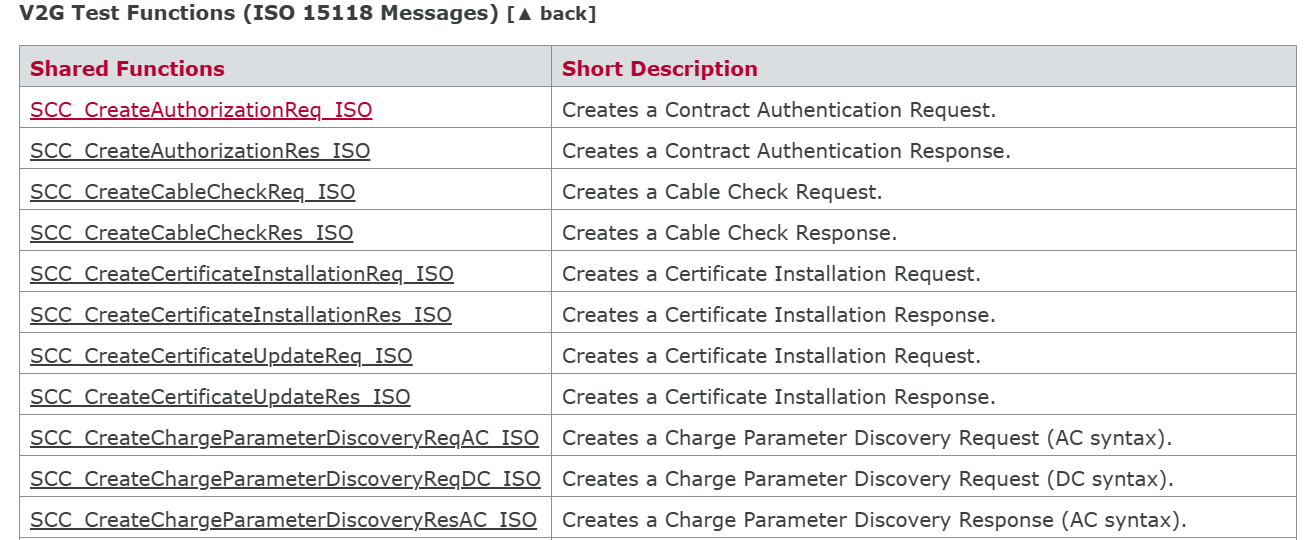
Task: Select the SCC_CreateCertificateInstallationRes_ISO link
Action: [241, 315]
